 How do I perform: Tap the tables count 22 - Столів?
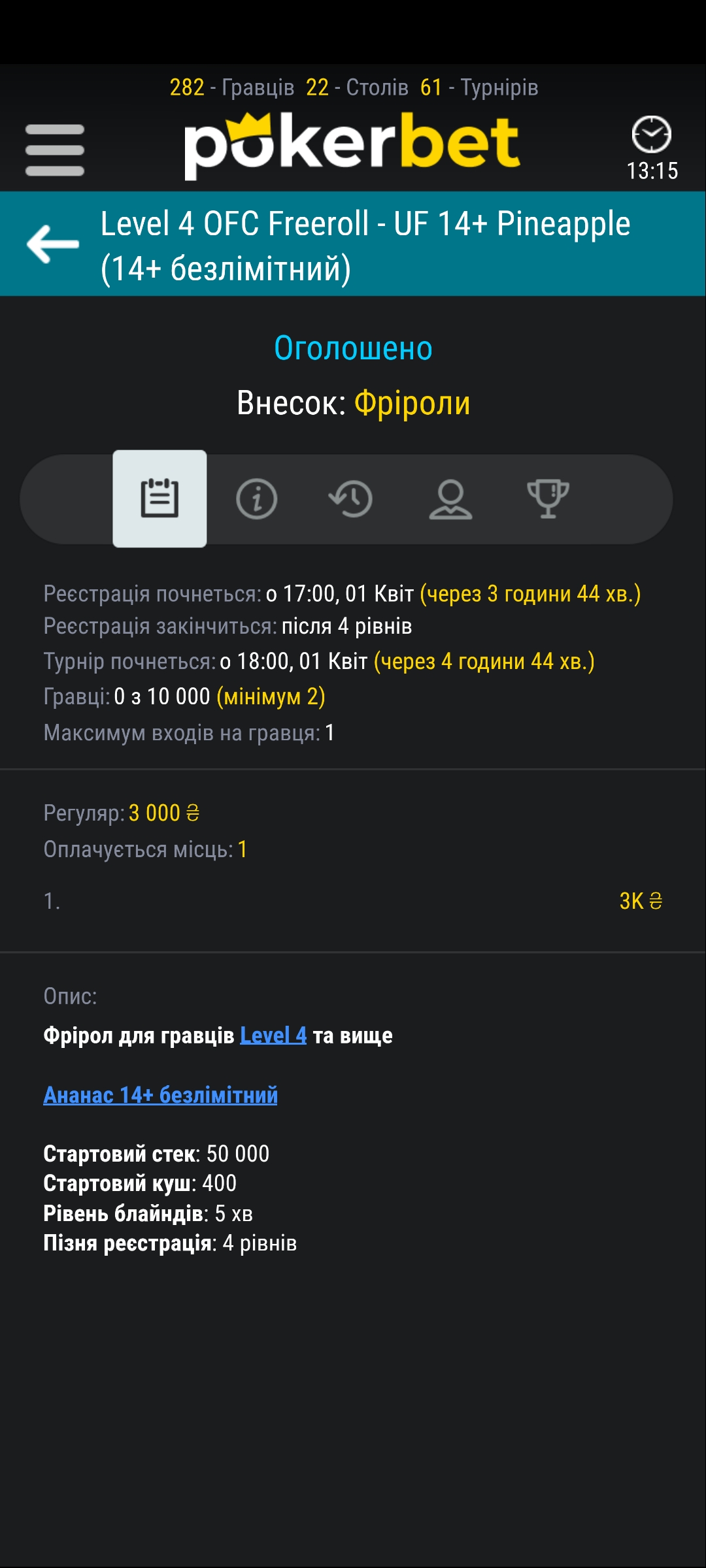pyautogui.click(x=357, y=88)
